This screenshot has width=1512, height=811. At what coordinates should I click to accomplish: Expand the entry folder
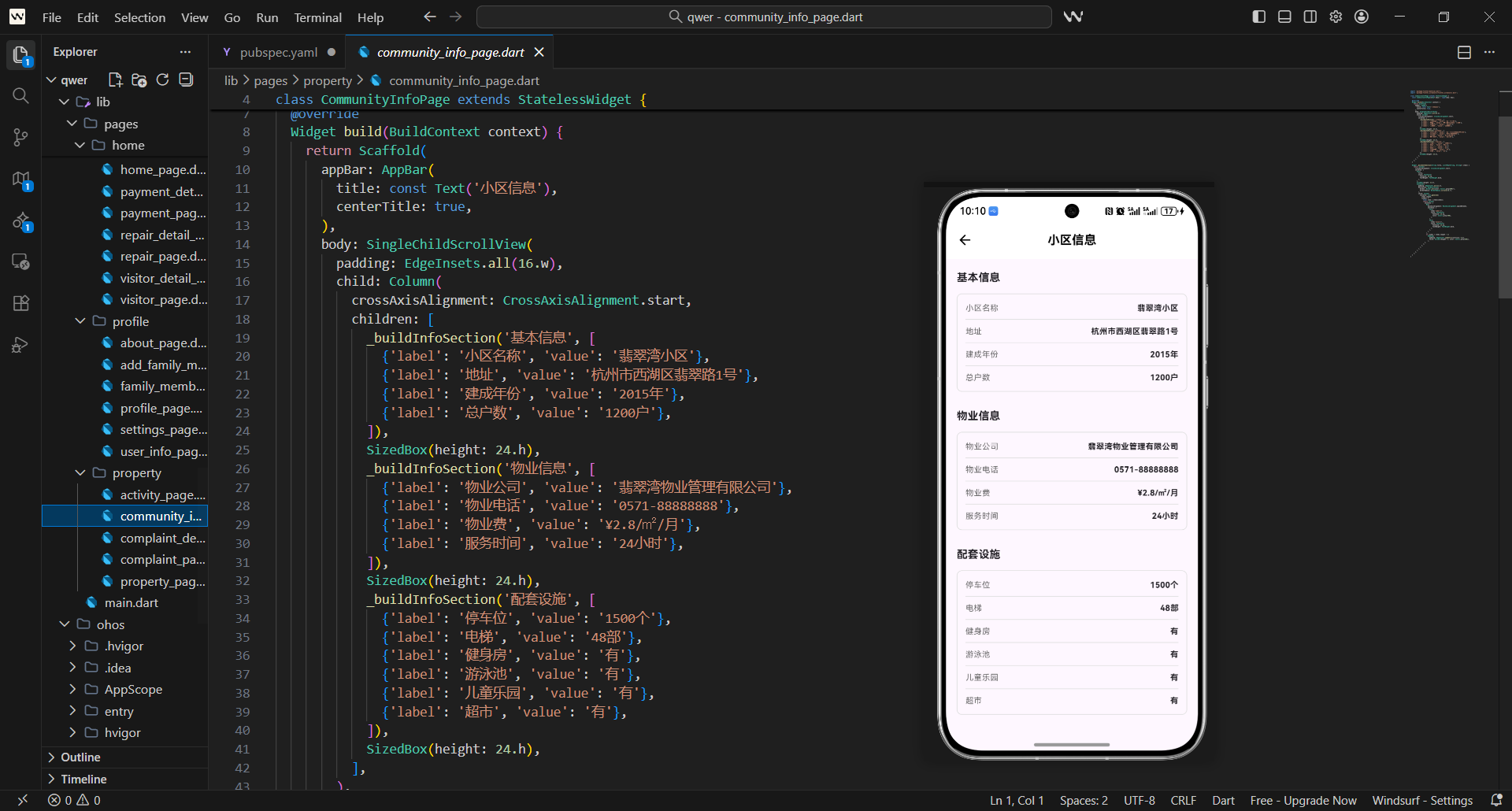point(72,711)
